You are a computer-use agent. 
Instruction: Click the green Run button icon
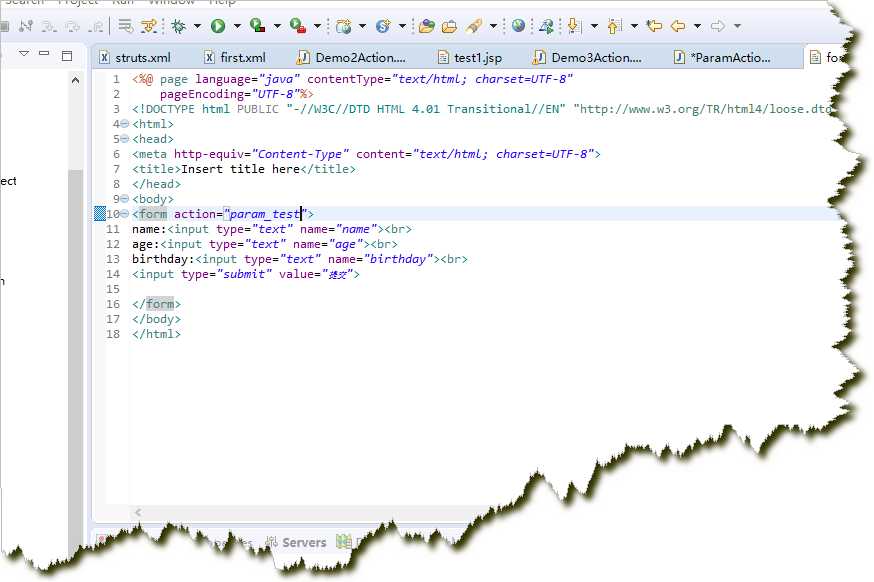[218, 26]
